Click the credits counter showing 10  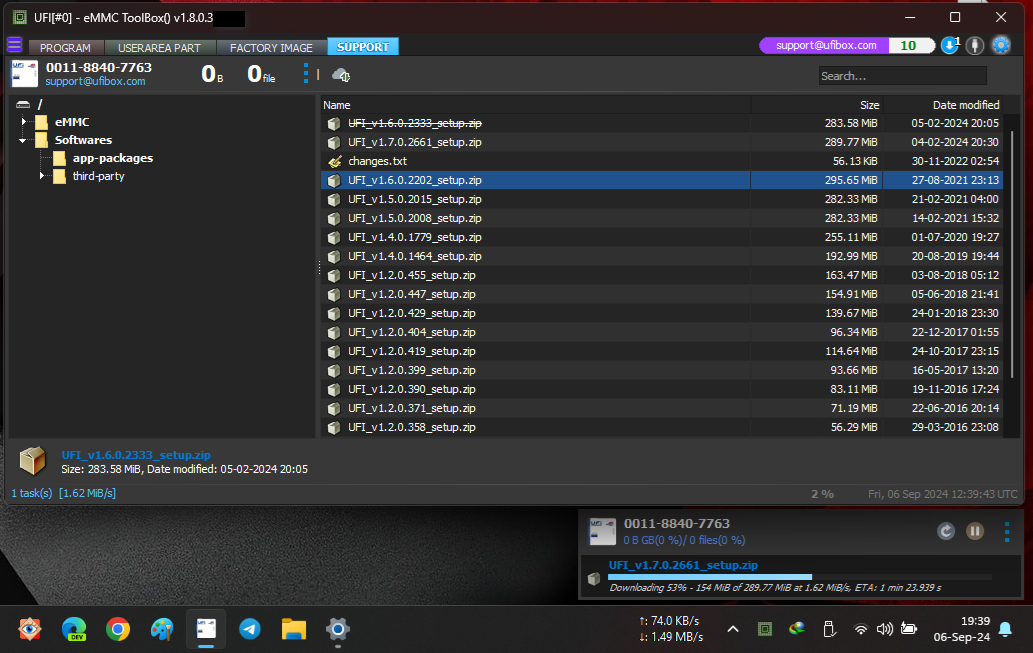coord(910,45)
